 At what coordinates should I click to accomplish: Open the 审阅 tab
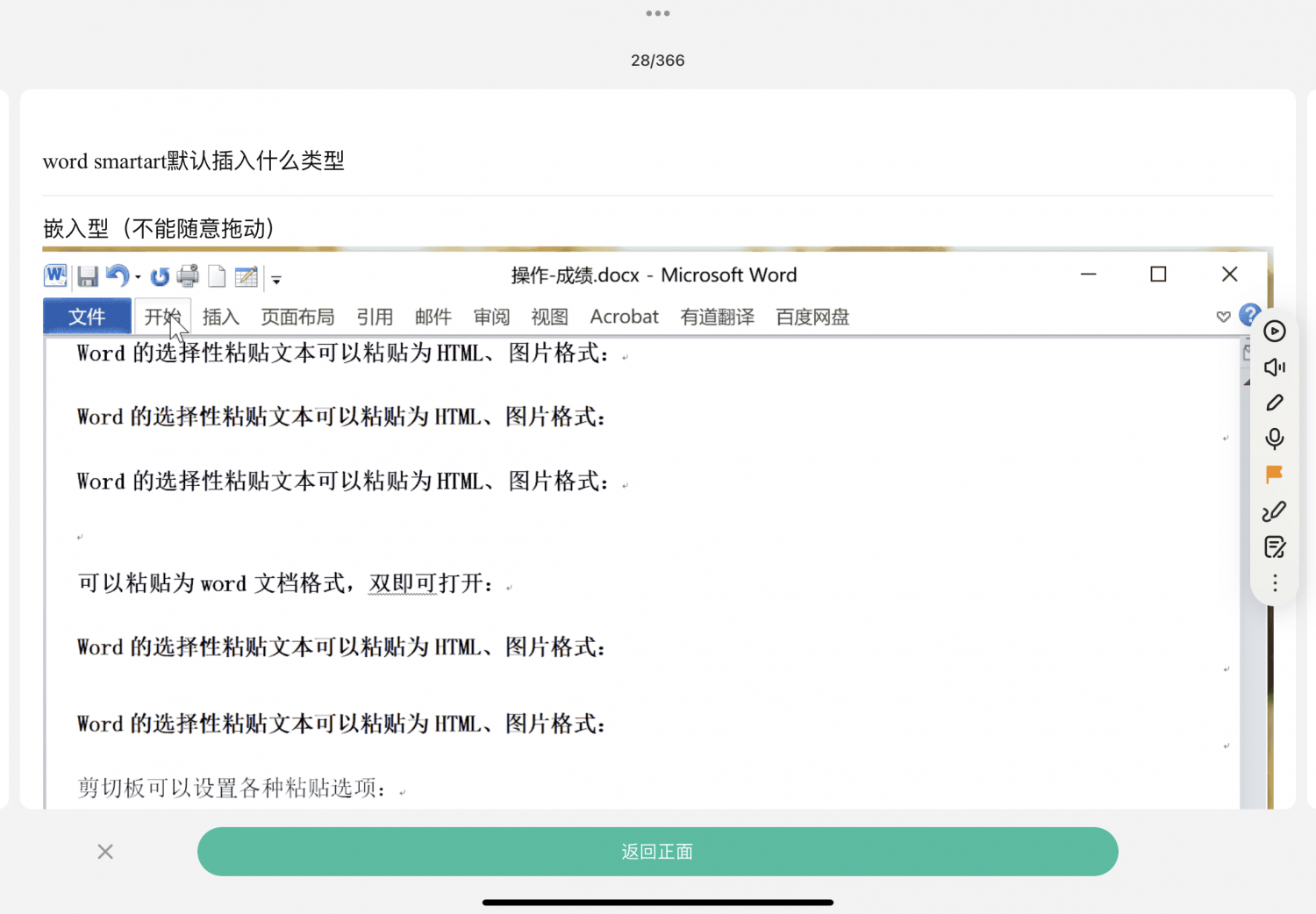tap(491, 317)
